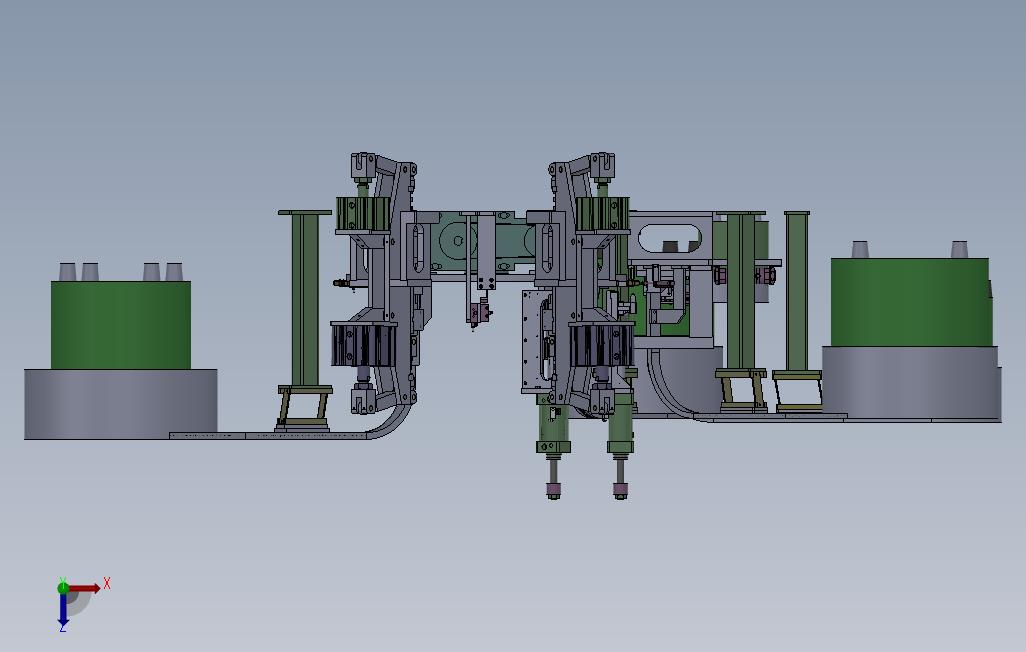The height and width of the screenshot is (652, 1026).
Task: Select the right cylinder rod end at the bottom
Action: (620, 490)
